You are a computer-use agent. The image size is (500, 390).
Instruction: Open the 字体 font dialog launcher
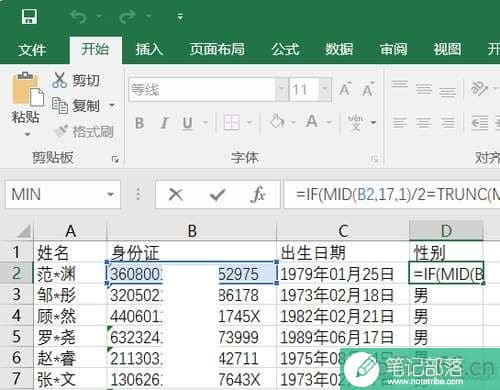pyautogui.click(x=375, y=159)
